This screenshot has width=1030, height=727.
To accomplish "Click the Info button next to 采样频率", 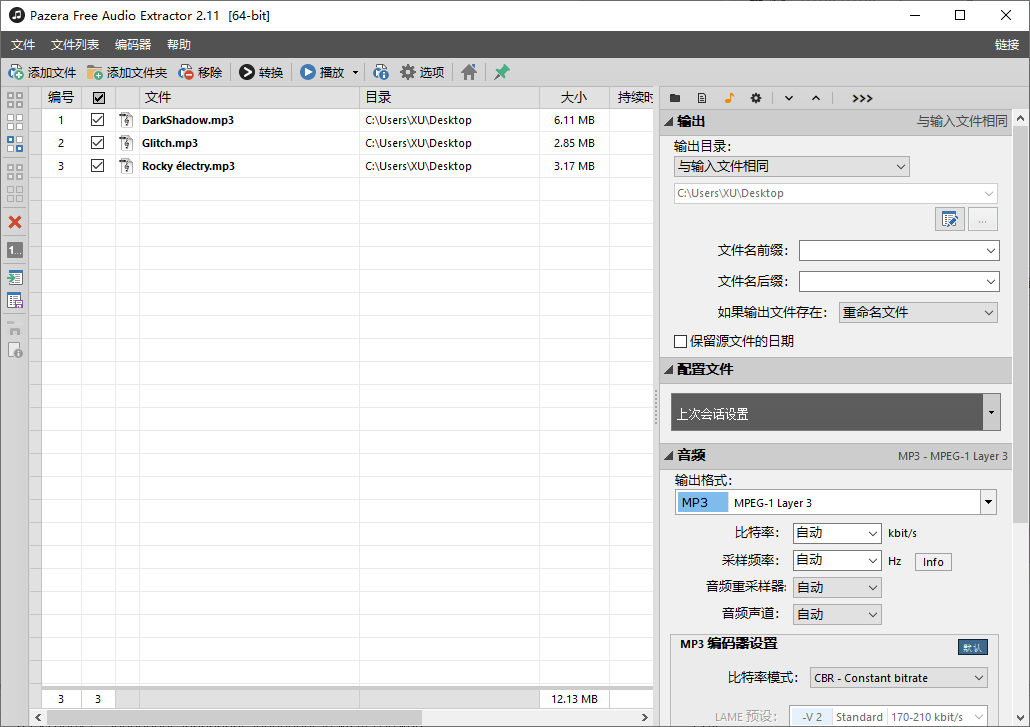I will [x=933, y=562].
